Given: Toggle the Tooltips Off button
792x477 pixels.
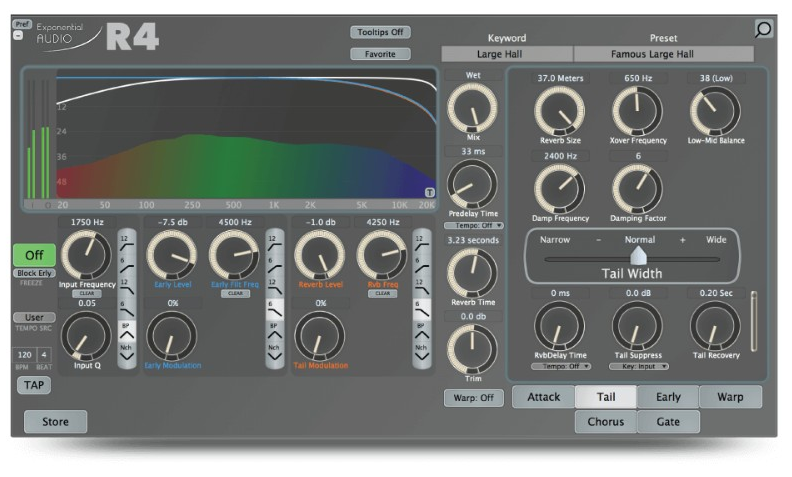Looking at the screenshot, I should click(381, 32).
